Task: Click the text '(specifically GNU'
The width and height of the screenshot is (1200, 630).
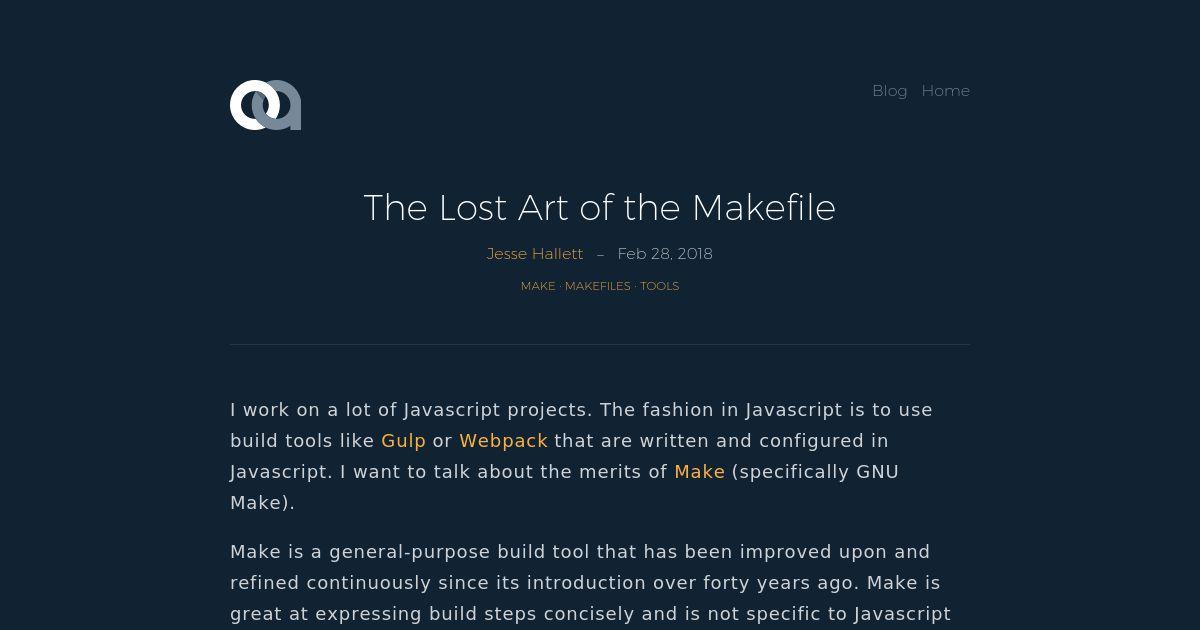Action: (815, 472)
